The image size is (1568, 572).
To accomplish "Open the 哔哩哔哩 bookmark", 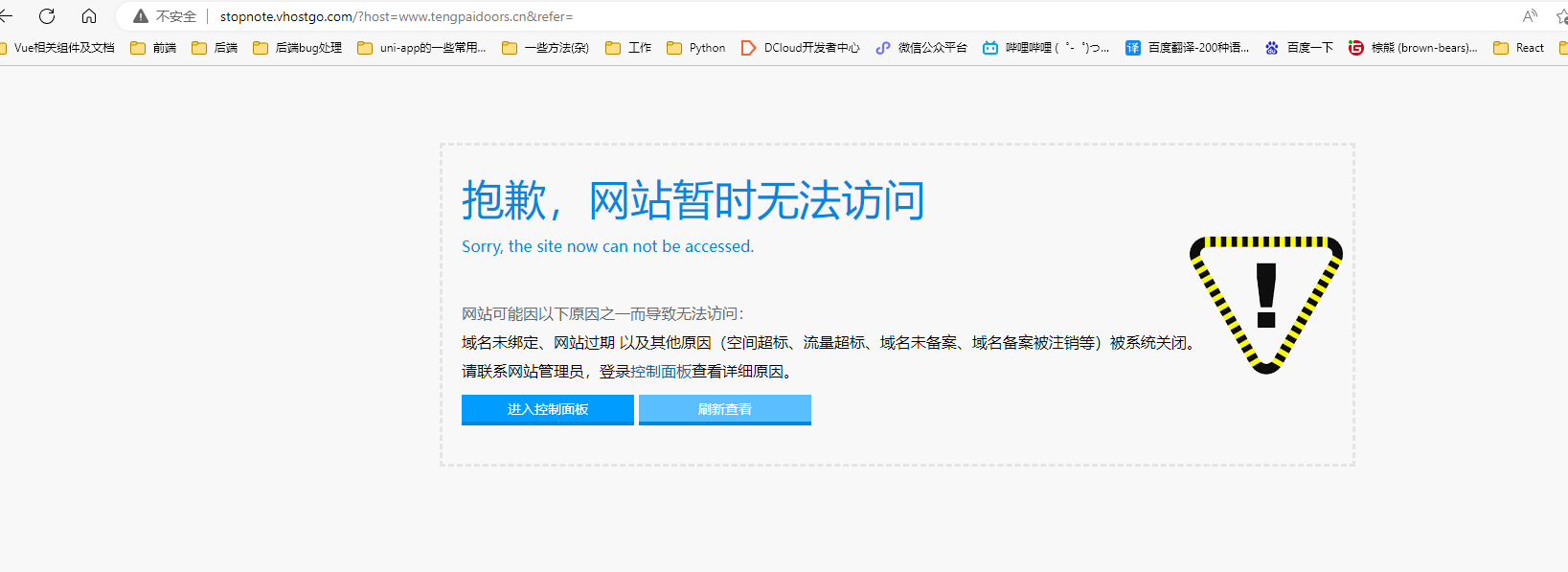I will click(1046, 48).
